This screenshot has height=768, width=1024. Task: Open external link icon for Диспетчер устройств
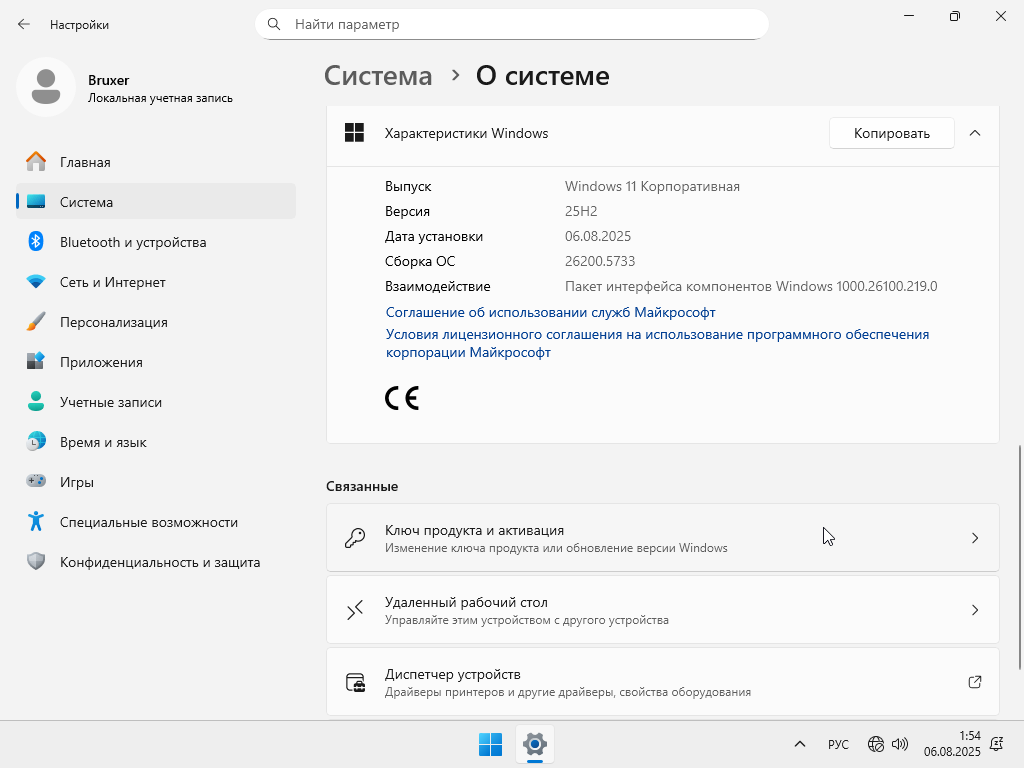[974, 682]
